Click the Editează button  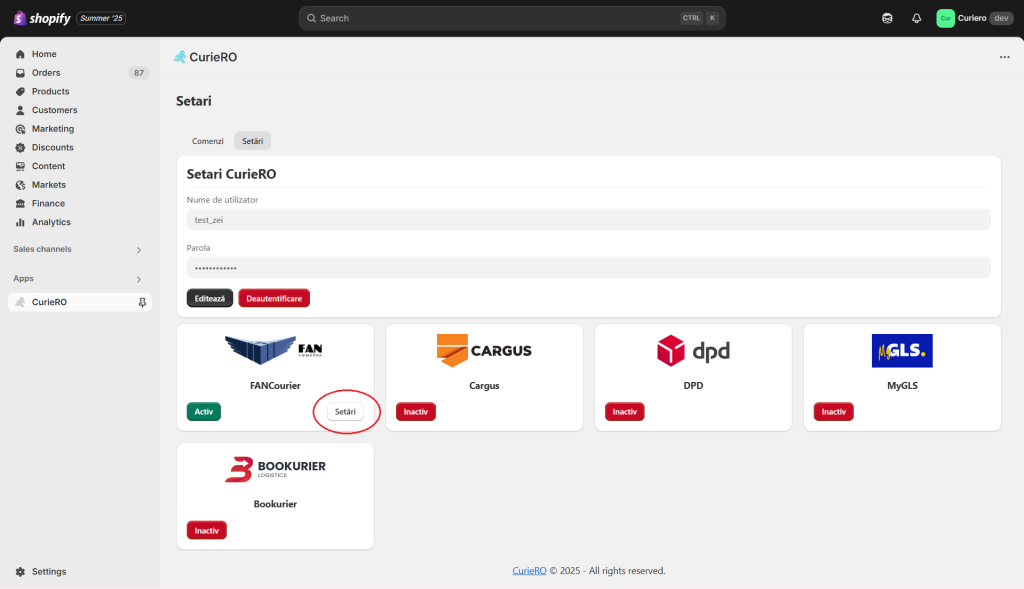click(x=210, y=298)
